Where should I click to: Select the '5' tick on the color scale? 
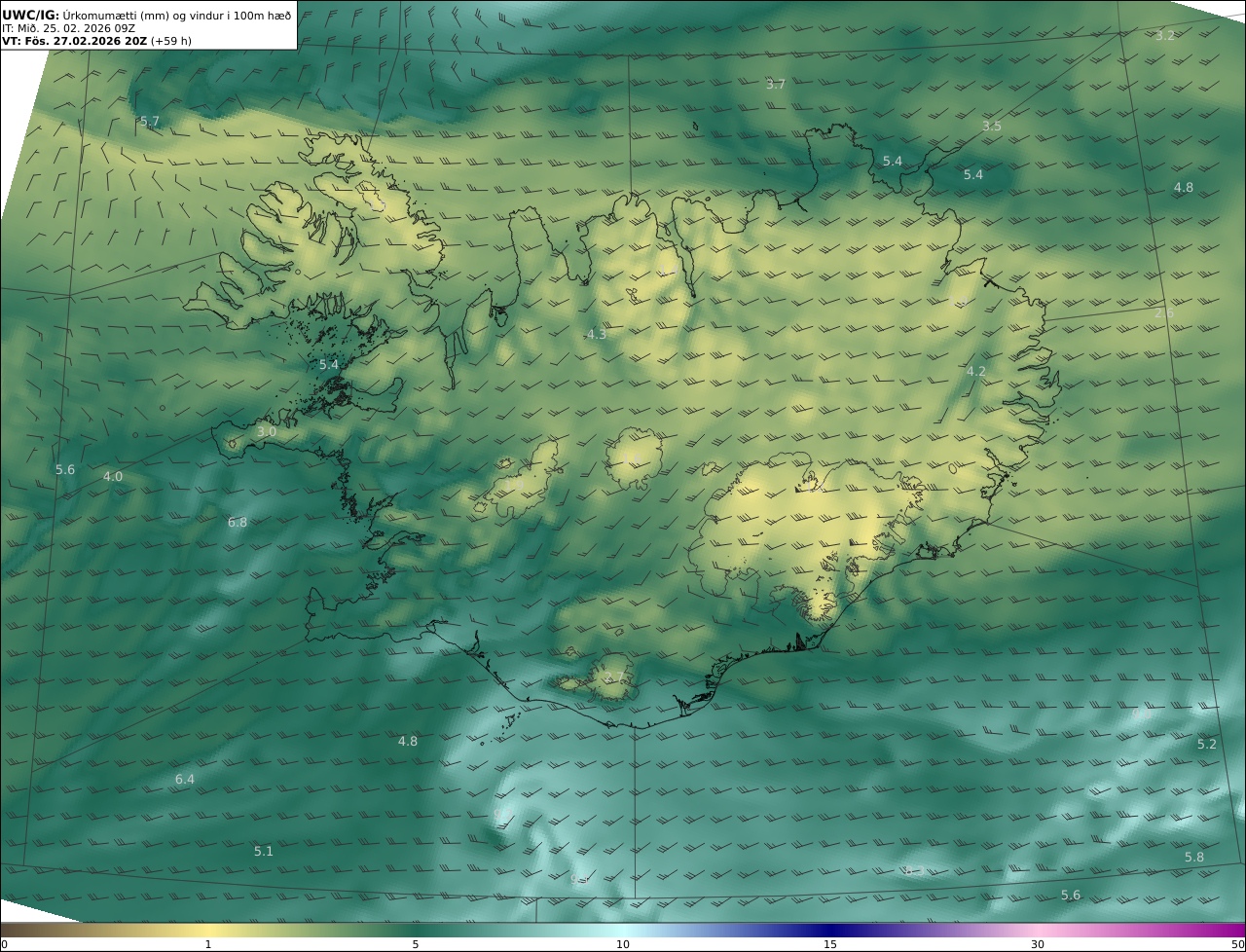pos(416,944)
